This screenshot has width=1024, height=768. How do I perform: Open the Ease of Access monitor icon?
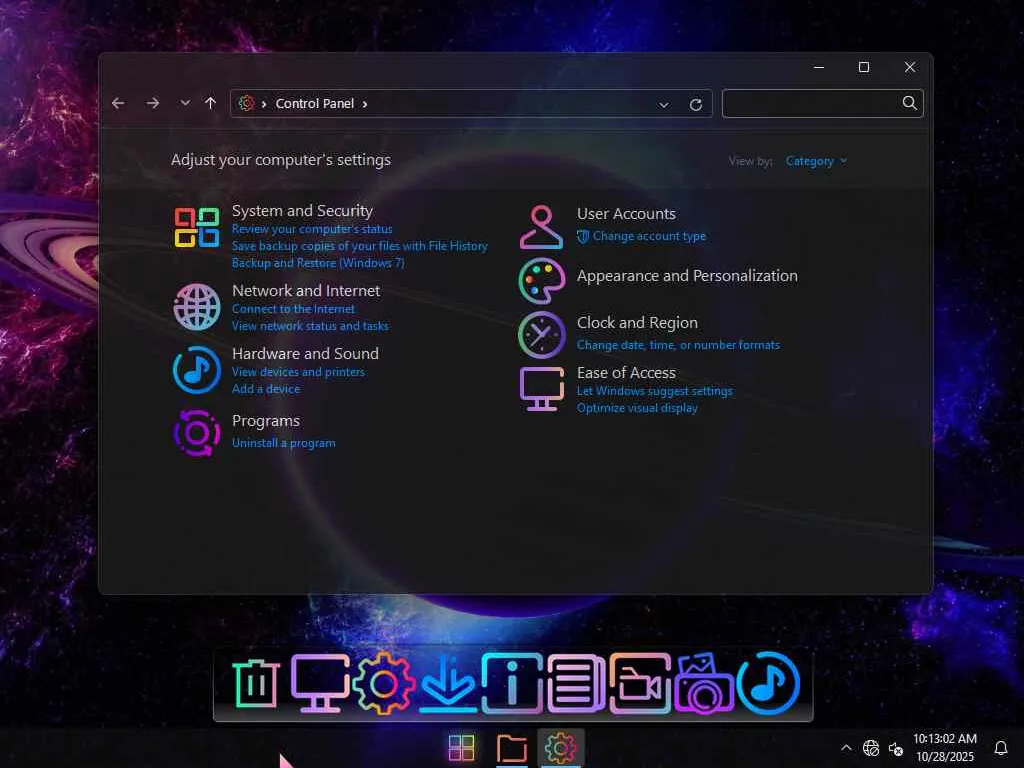pyautogui.click(x=541, y=389)
